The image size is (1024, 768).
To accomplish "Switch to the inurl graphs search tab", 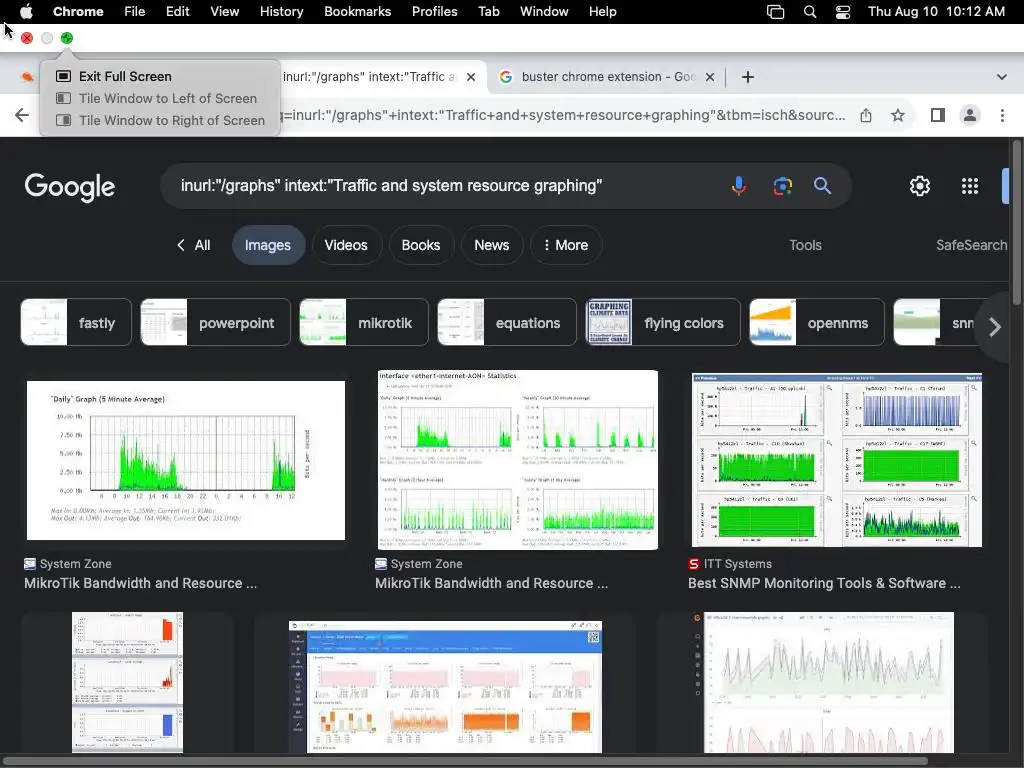I will click(x=369, y=77).
